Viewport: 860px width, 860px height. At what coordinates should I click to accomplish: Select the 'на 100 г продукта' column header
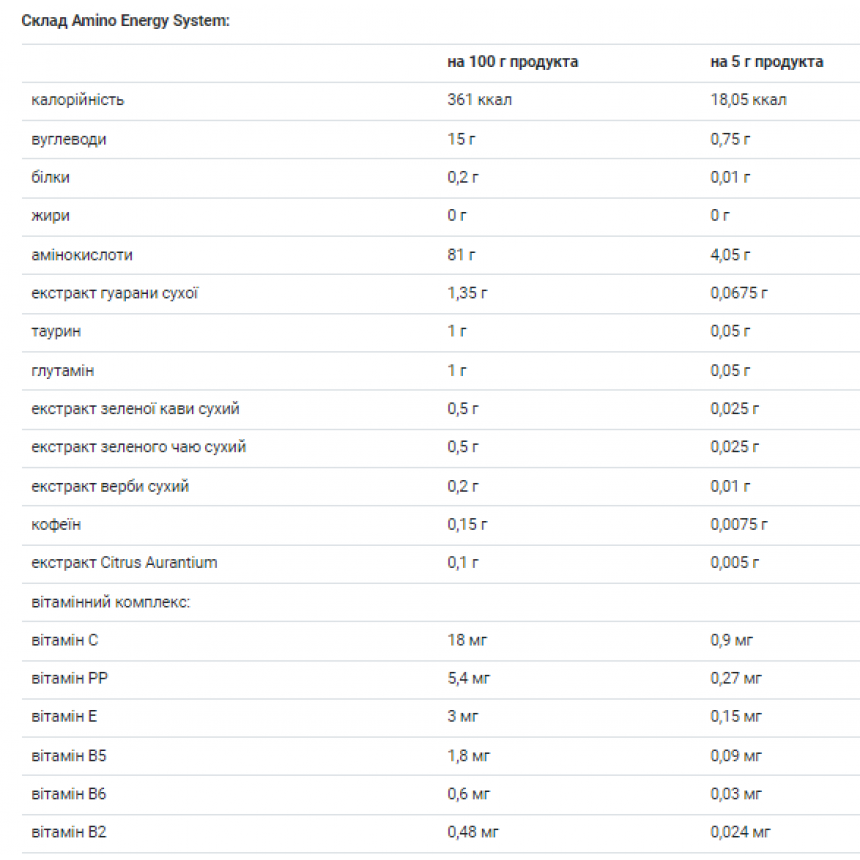(512, 62)
